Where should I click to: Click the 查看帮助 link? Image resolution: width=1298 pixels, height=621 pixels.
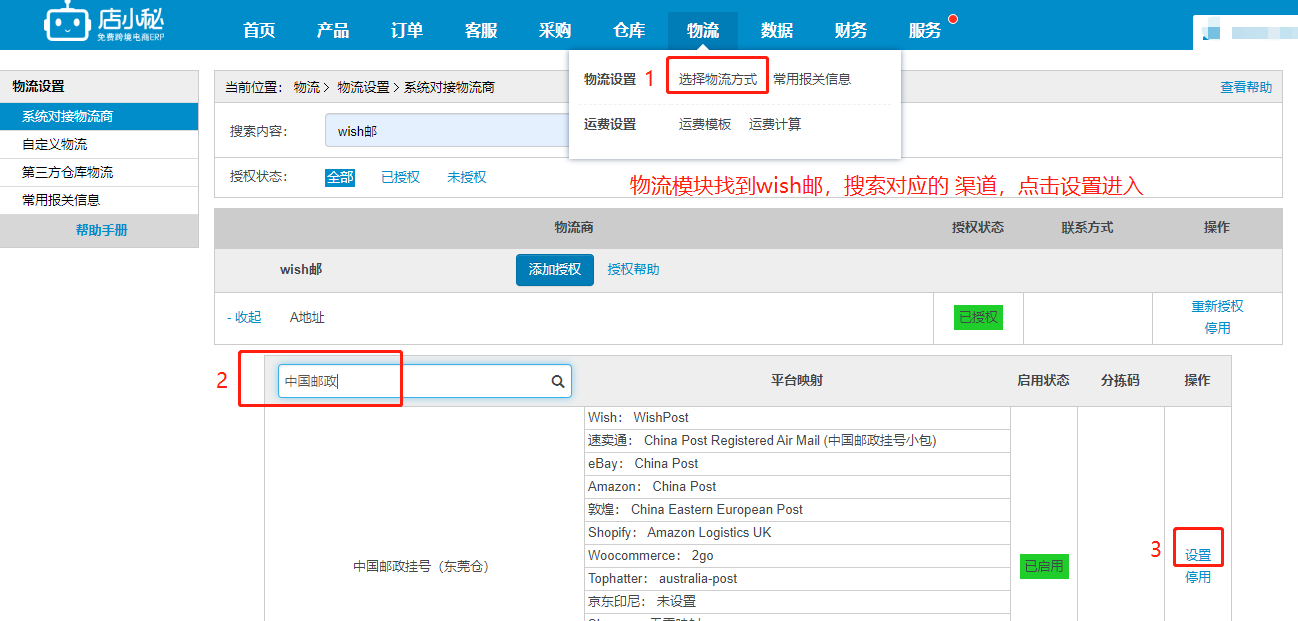[x=1246, y=87]
